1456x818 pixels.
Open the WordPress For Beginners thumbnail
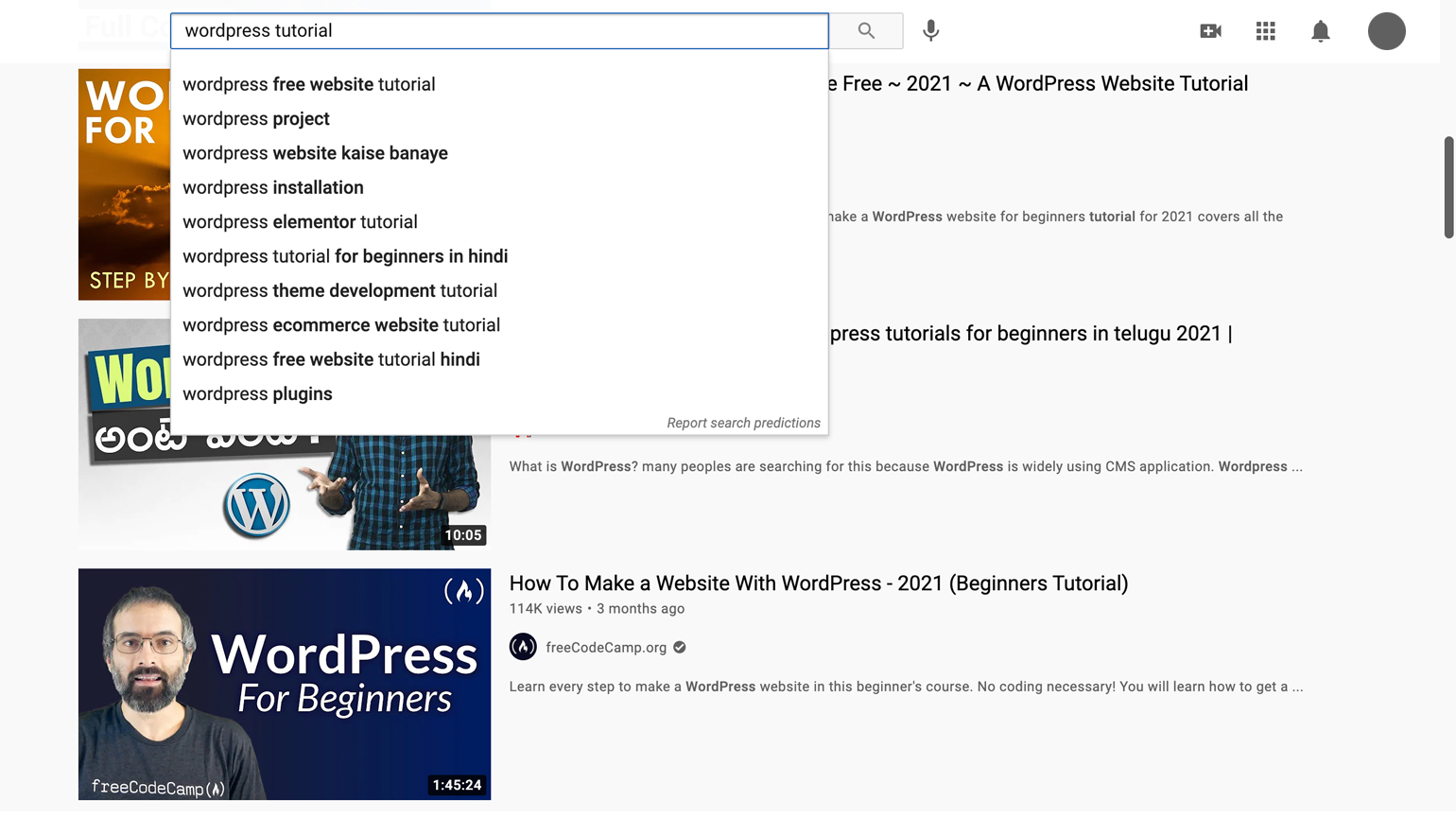coord(285,684)
